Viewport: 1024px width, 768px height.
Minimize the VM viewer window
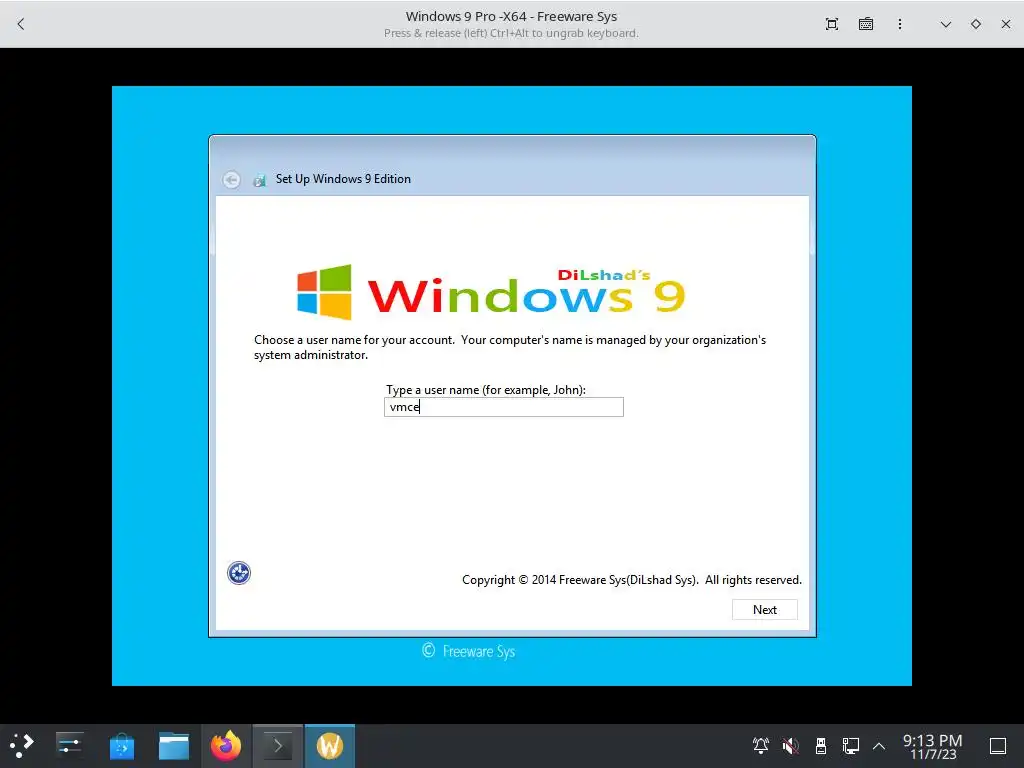(x=945, y=24)
